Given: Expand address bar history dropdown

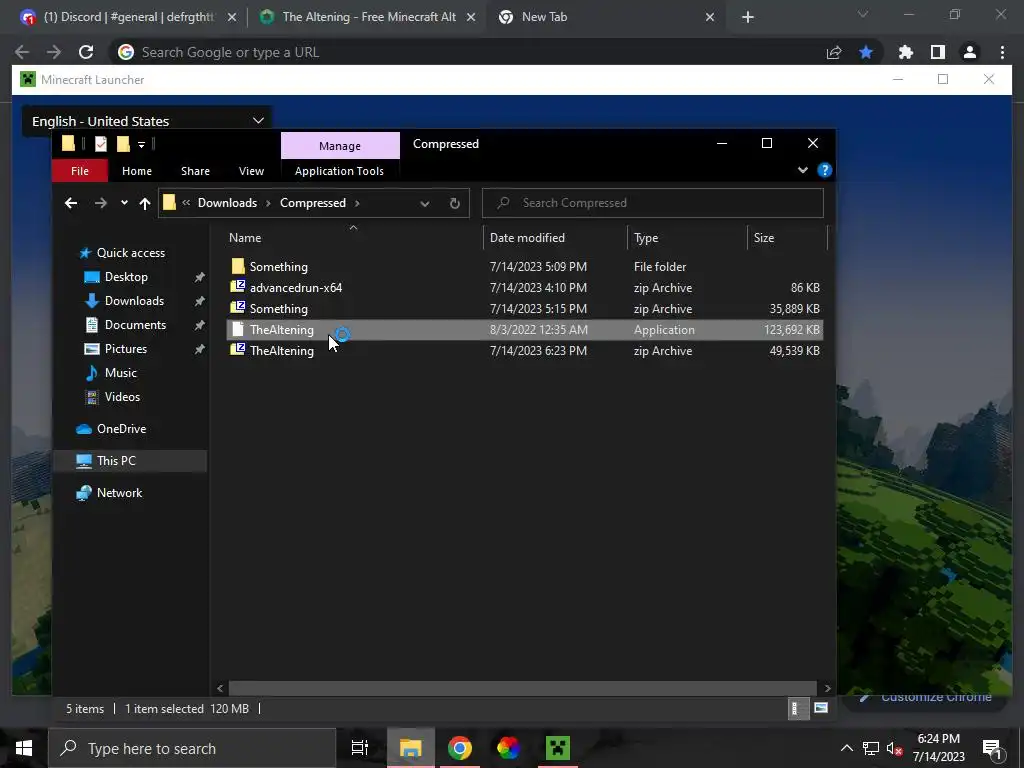Looking at the screenshot, I should pos(424,204).
